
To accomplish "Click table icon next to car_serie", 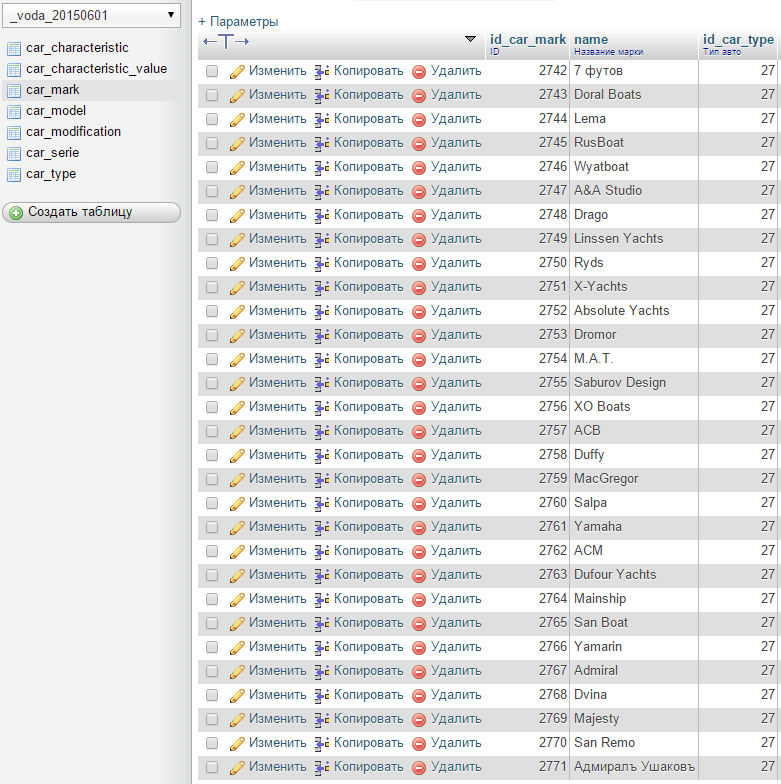I will click(x=14, y=154).
